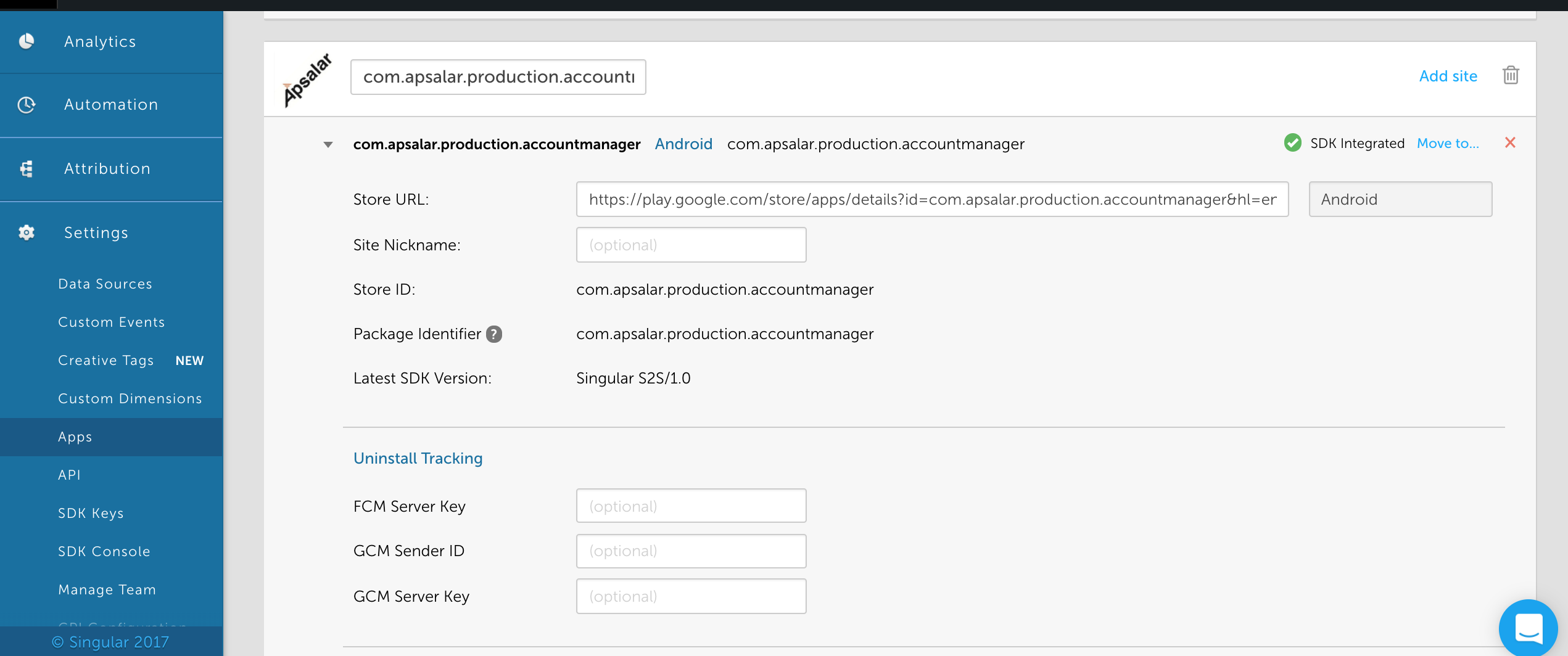
Task: Click the app name input field
Action: [498, 77]
